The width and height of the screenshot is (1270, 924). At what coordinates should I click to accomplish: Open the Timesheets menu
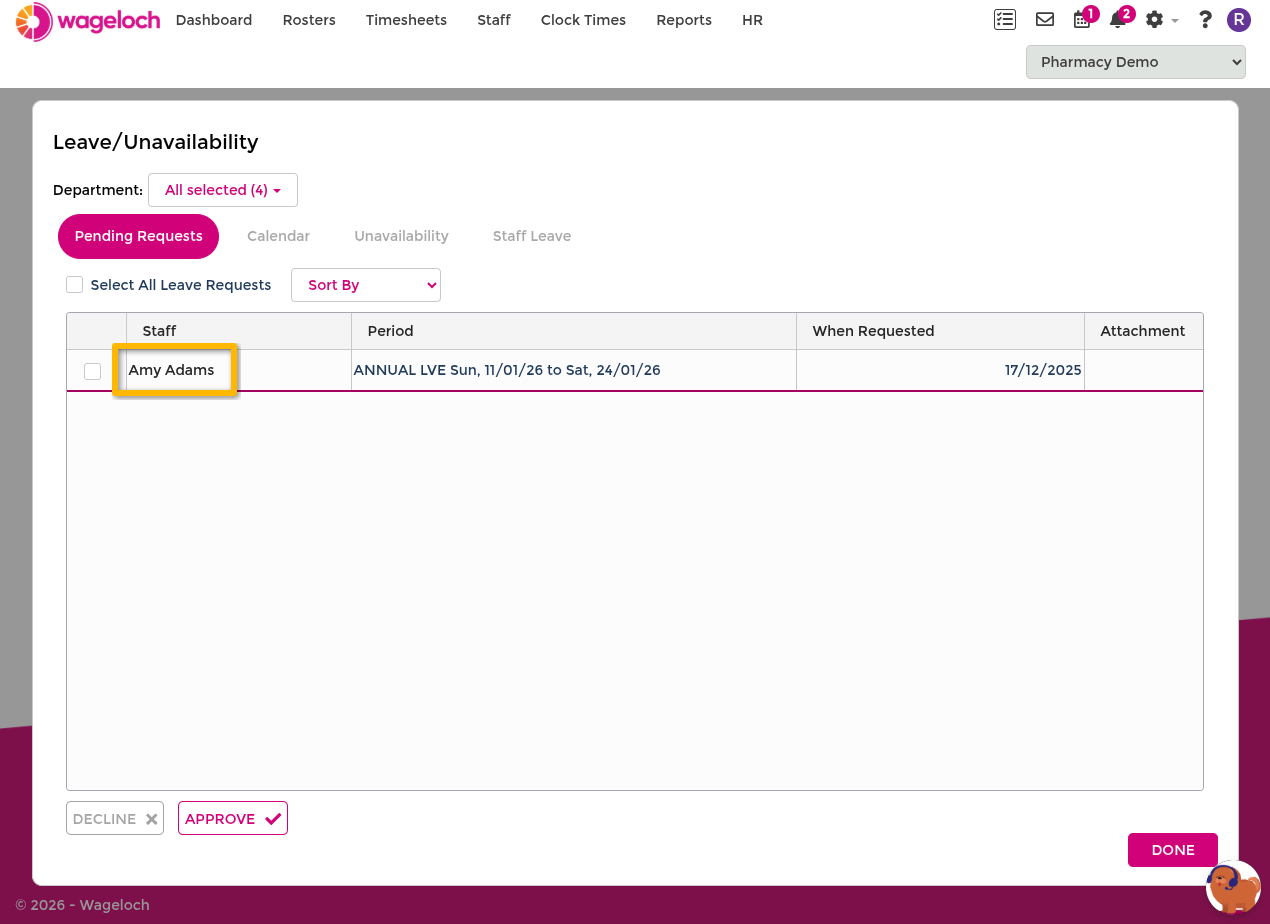406,20
